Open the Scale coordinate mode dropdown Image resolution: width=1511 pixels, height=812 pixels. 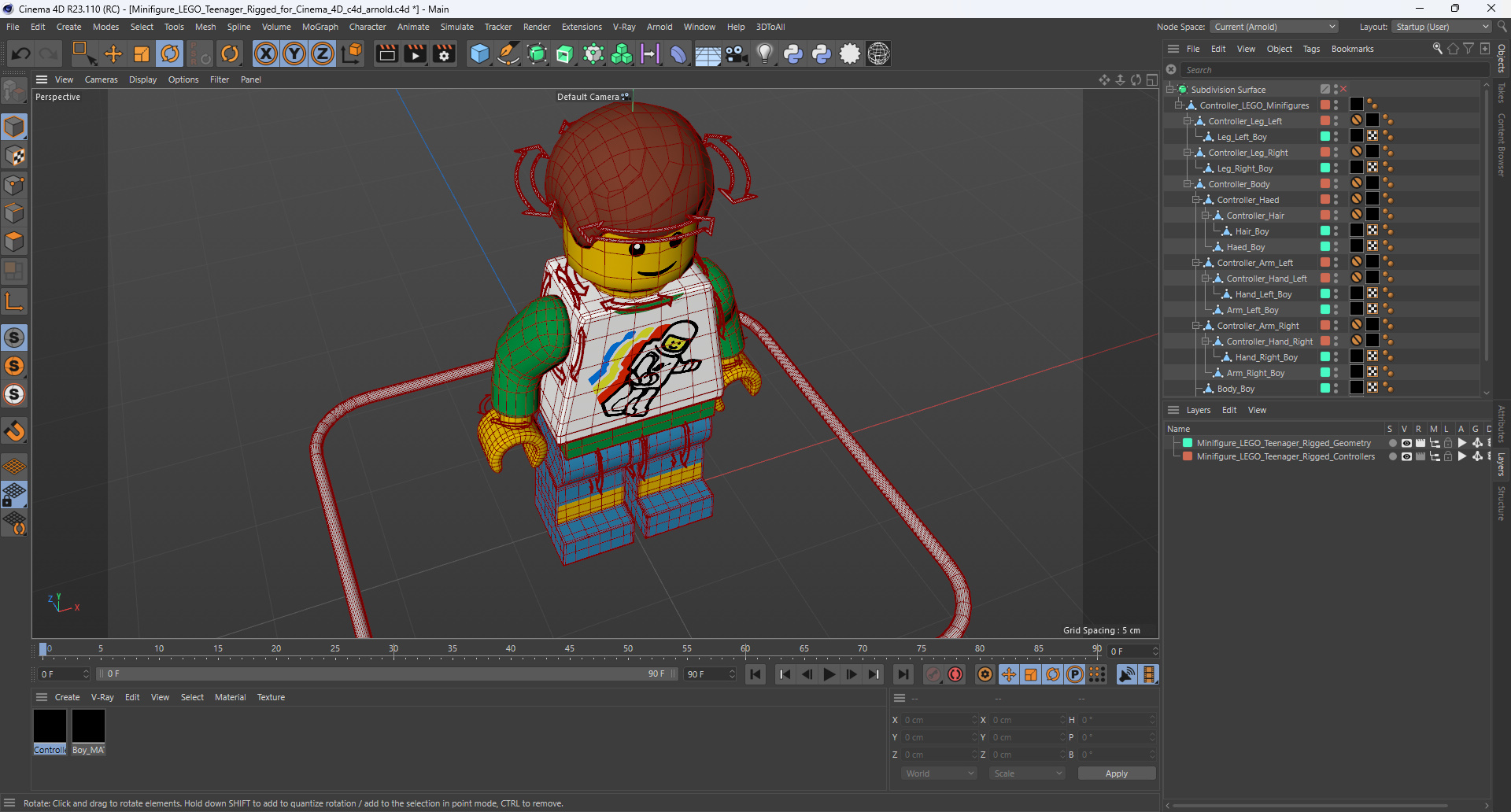[x=1027, y=773]
